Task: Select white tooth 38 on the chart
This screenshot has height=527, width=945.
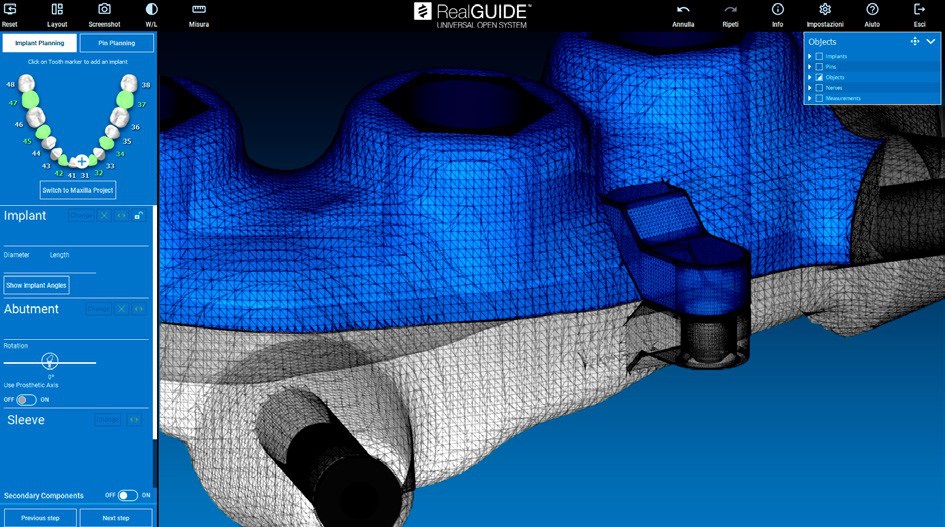Action: click(x=129, y=83)
